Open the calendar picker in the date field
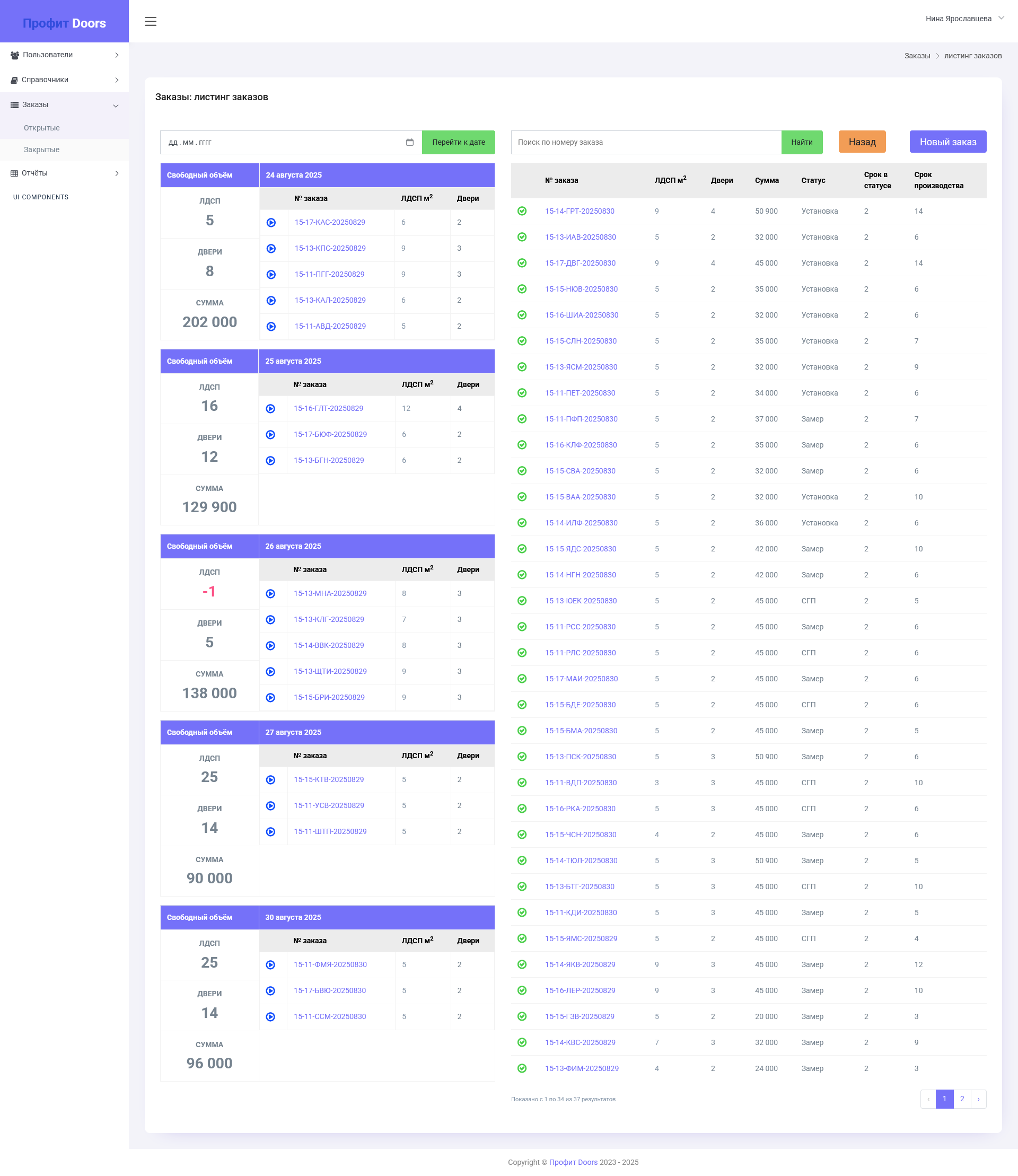Viewport: 1018px width, 1176px height. [x=411, y=143]
